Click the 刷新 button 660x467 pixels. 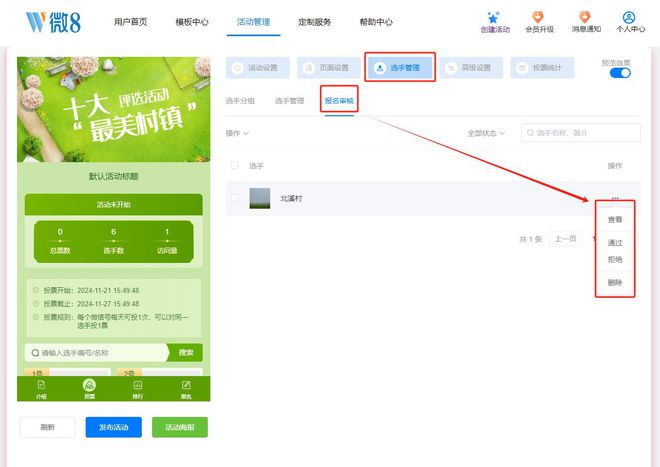[48, 427]
